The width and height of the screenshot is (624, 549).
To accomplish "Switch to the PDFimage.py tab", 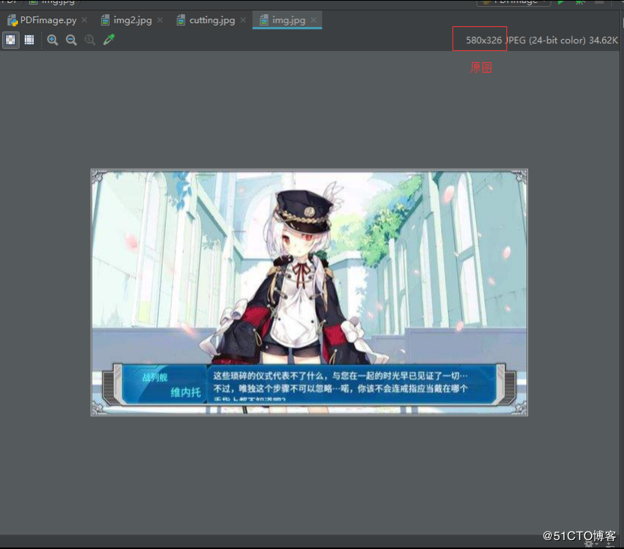I will pyautogui.click(x=48, y=20).
